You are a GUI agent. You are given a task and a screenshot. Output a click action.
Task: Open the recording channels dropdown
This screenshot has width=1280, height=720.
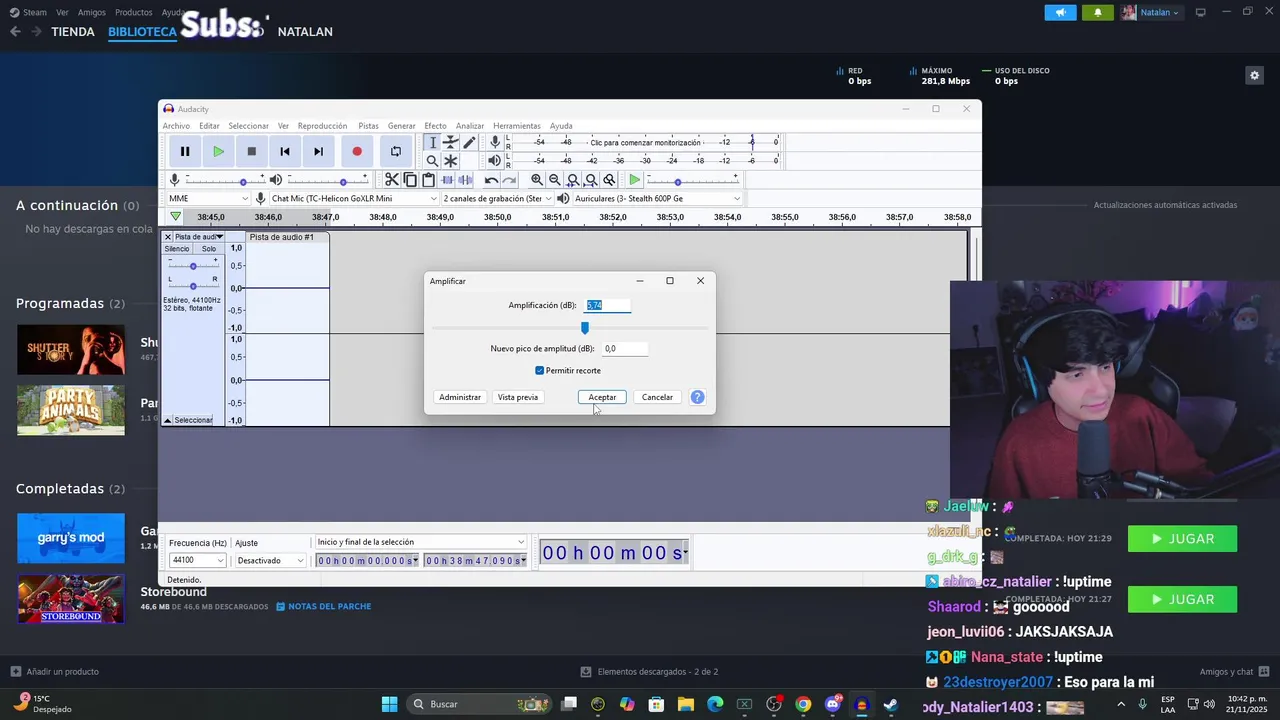[x=496, y=198]
